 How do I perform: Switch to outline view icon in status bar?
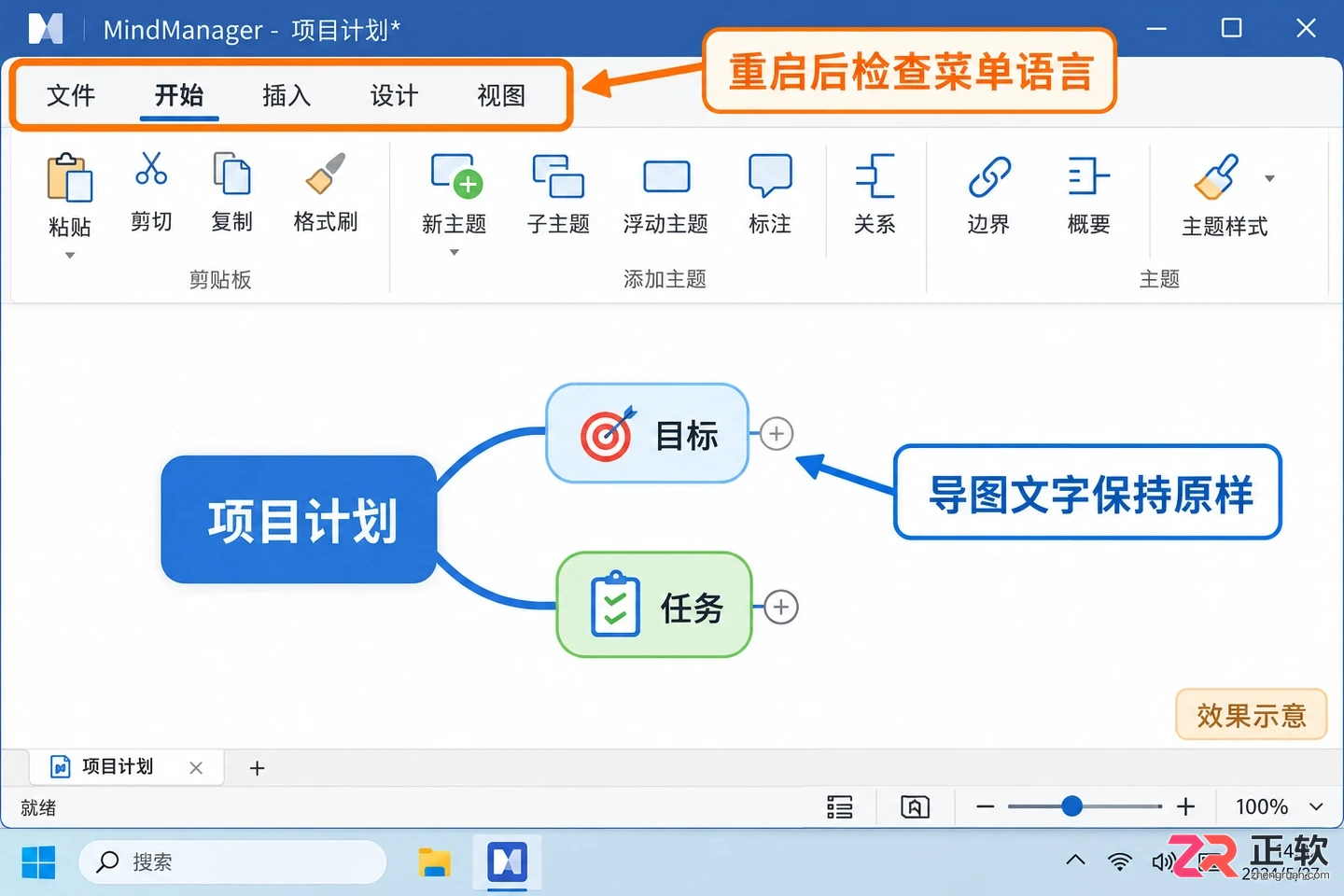tap(840, 807)
